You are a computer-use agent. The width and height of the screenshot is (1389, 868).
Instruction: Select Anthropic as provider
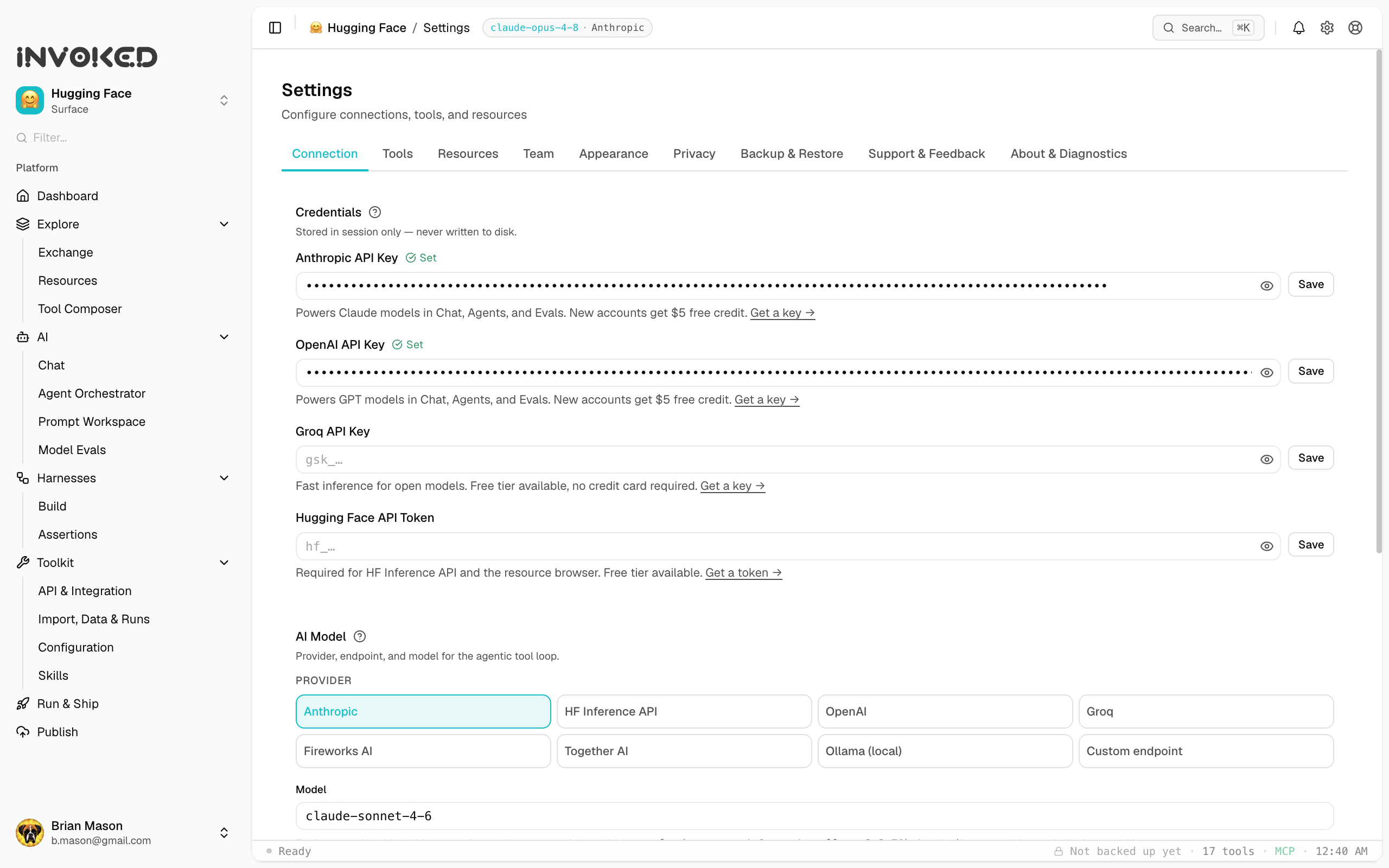click(x=423, y=711)
